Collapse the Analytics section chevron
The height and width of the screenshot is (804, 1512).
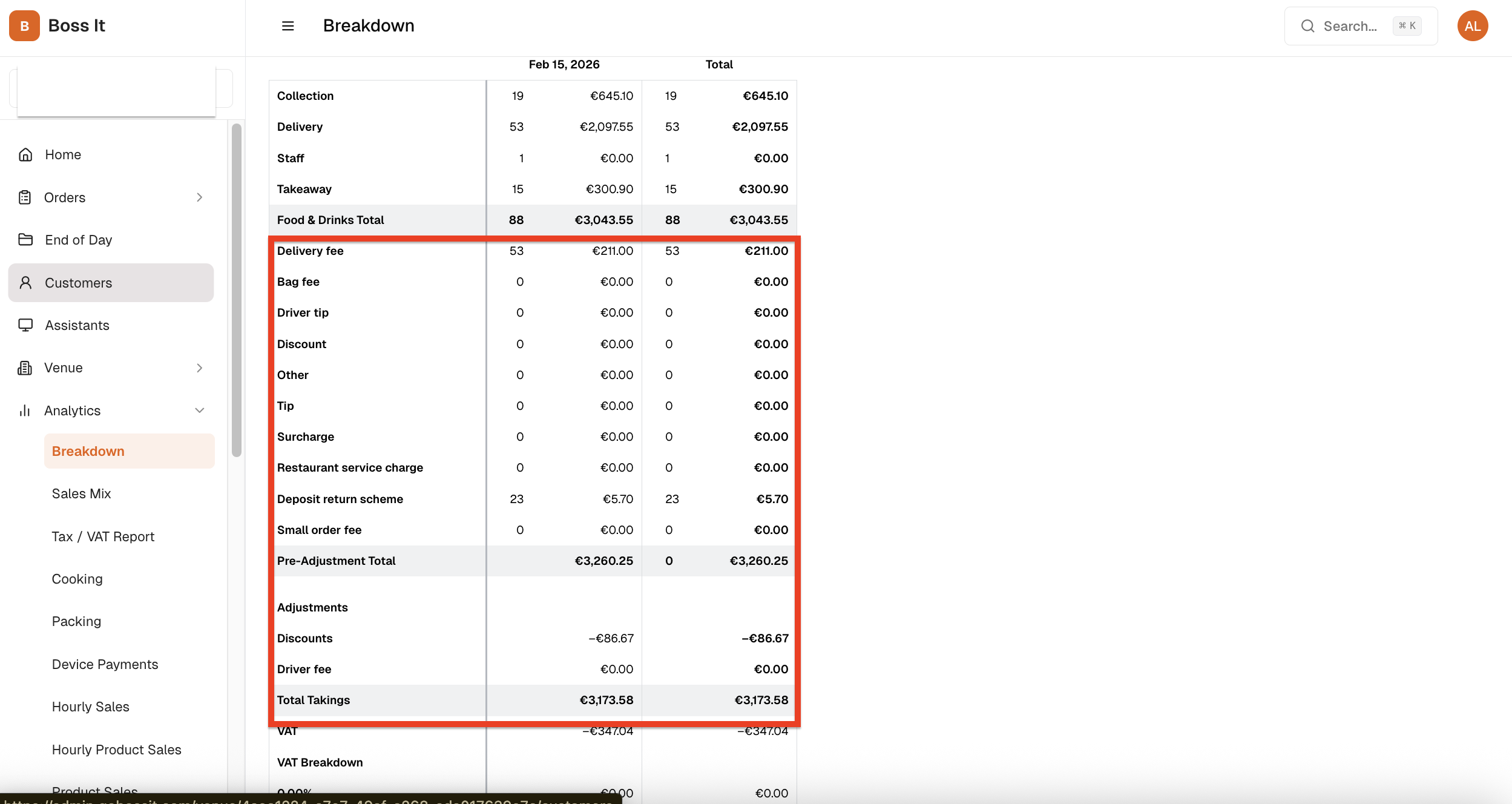(200, 410)
